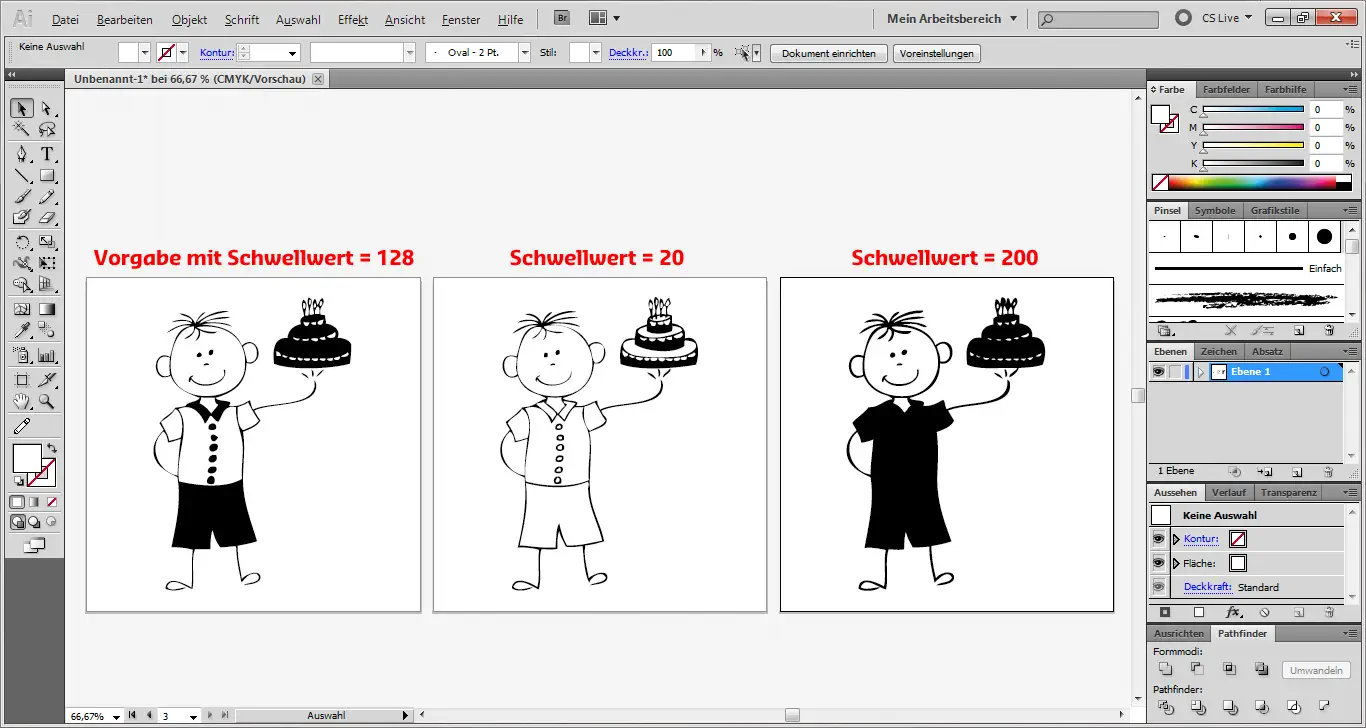Switch to the Pathfinder tab

coord(1243,633)
